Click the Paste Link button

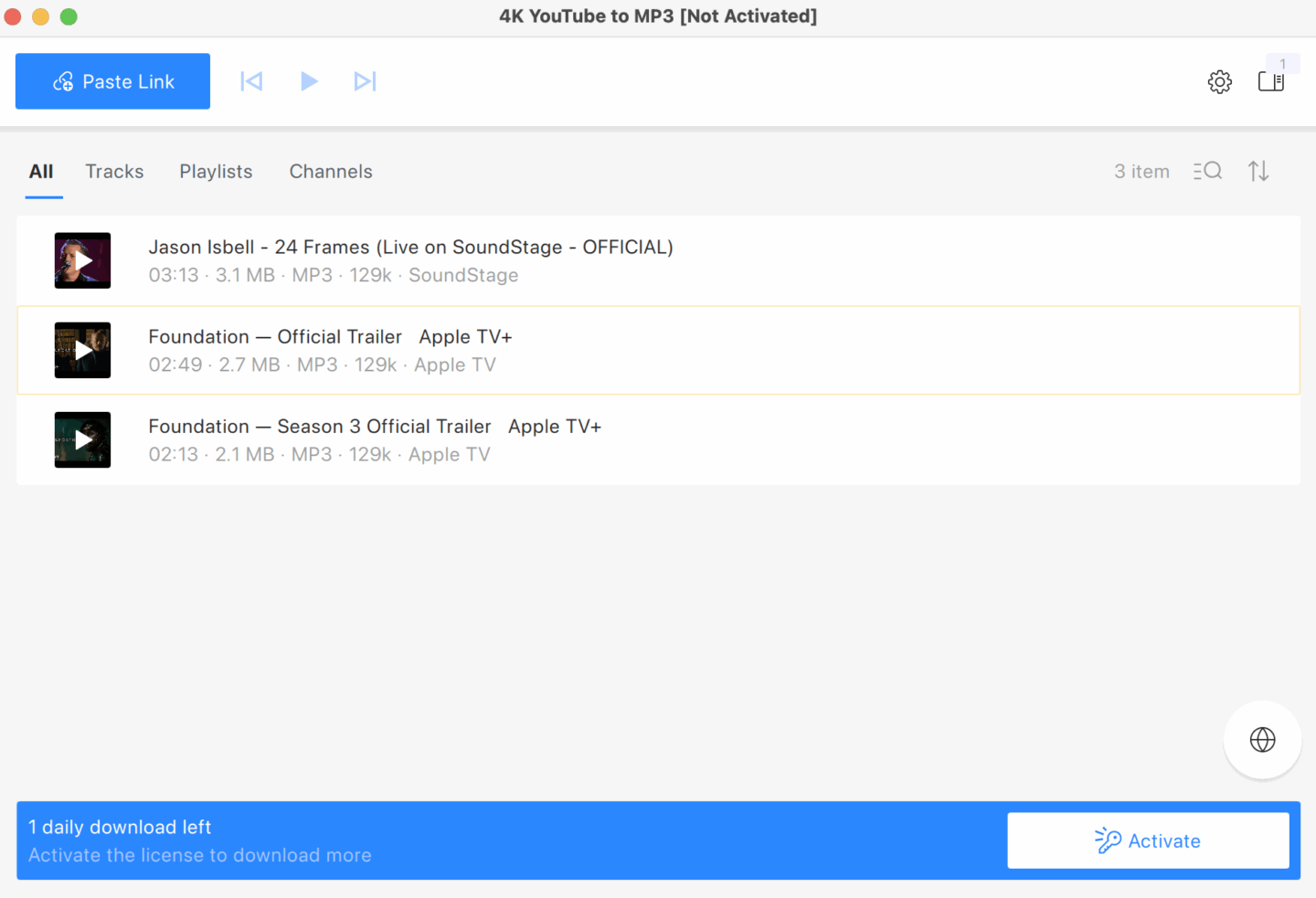[x=112, y=81]
